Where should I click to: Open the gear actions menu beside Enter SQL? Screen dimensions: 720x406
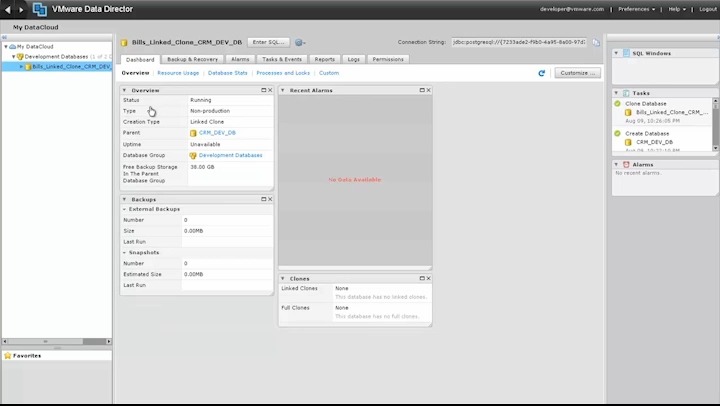click(300, 42)
